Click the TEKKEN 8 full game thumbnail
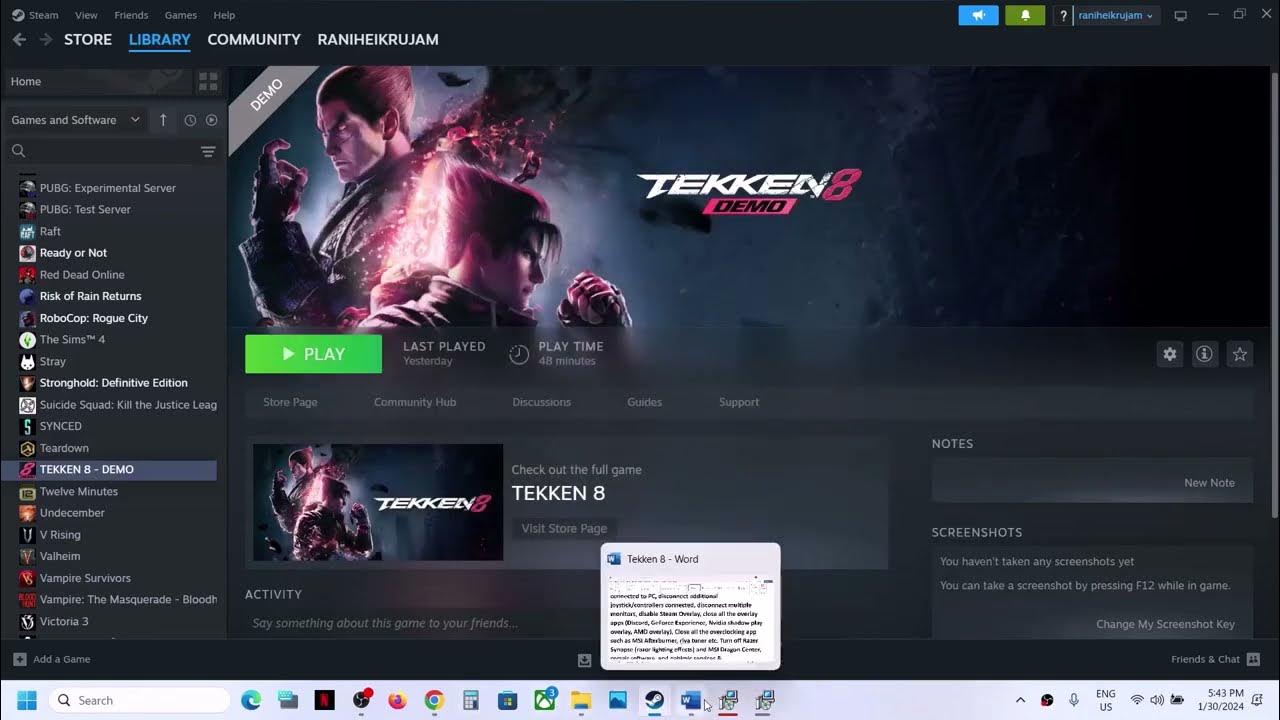 [x=378, y=502]
